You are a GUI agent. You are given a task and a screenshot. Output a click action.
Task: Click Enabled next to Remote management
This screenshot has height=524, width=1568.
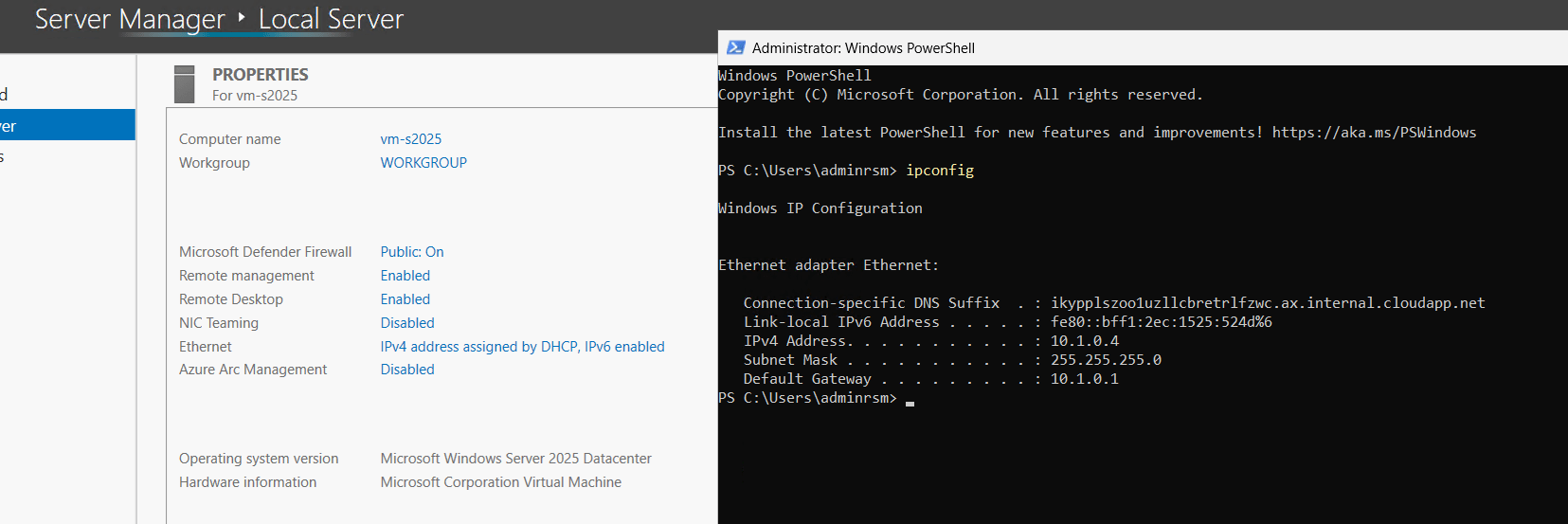[406, 276]
